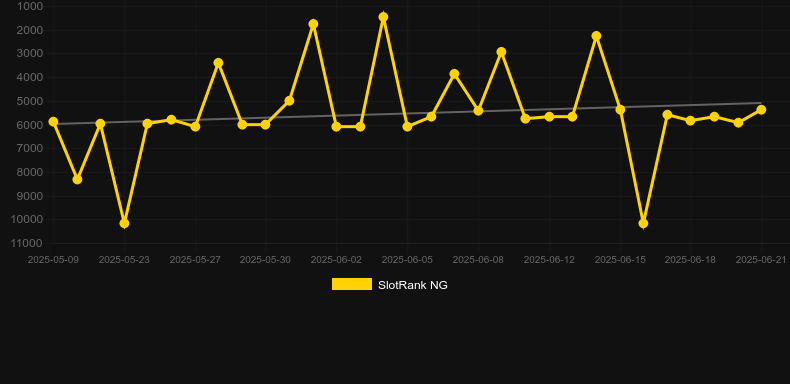Click the 1000 y-axis label
Image resolution: width=790 pixels, height=384 pixels.
point(30,7)
